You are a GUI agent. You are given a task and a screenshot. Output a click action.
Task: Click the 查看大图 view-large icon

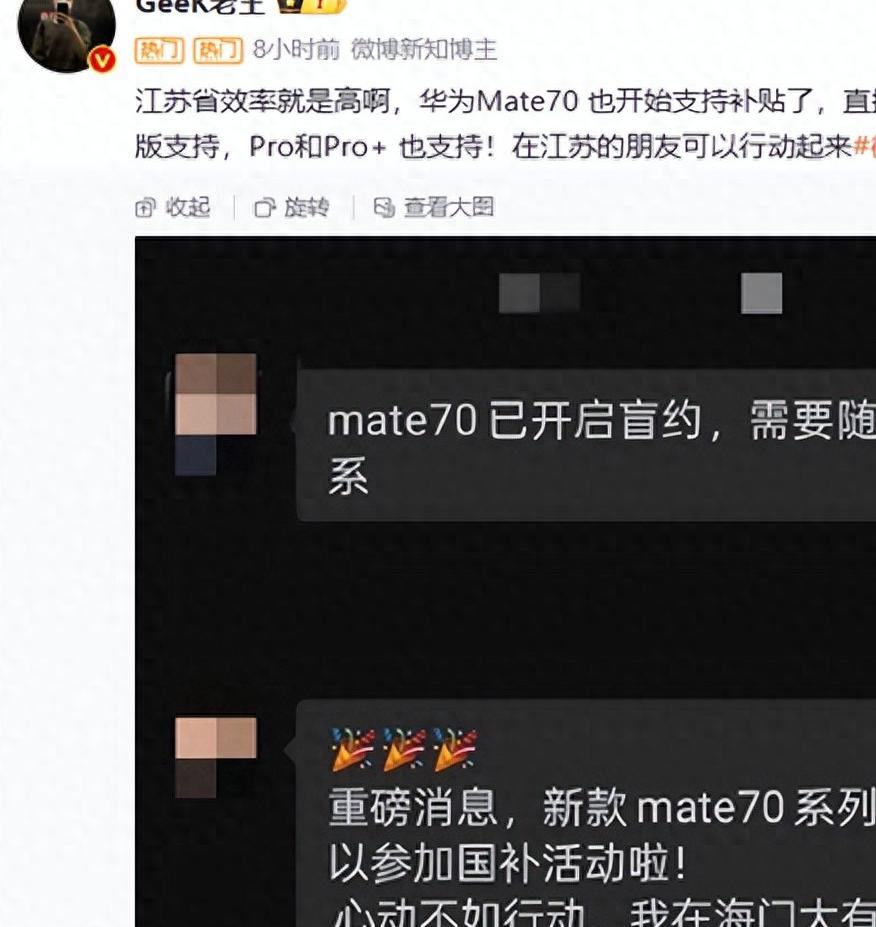[384, 208]
